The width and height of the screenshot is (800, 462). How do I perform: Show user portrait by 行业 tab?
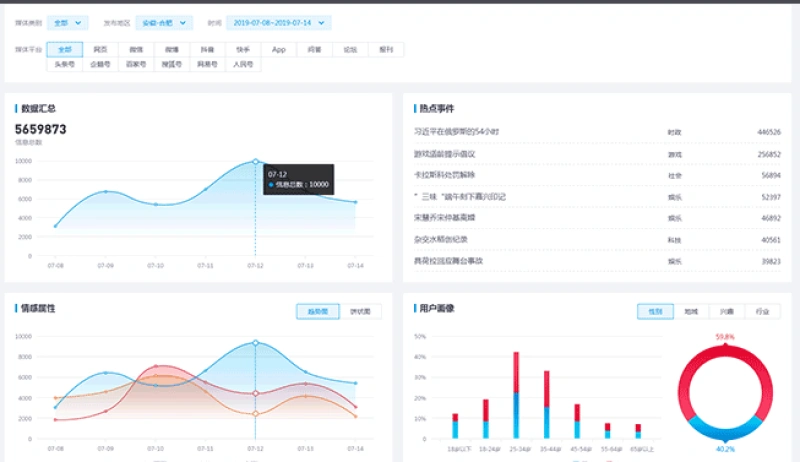tap(762, 312)
